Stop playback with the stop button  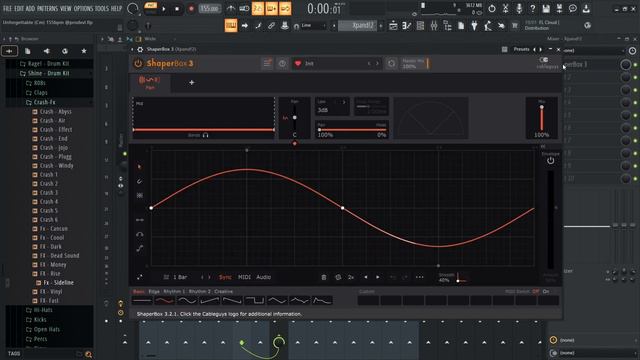[177, 9]
